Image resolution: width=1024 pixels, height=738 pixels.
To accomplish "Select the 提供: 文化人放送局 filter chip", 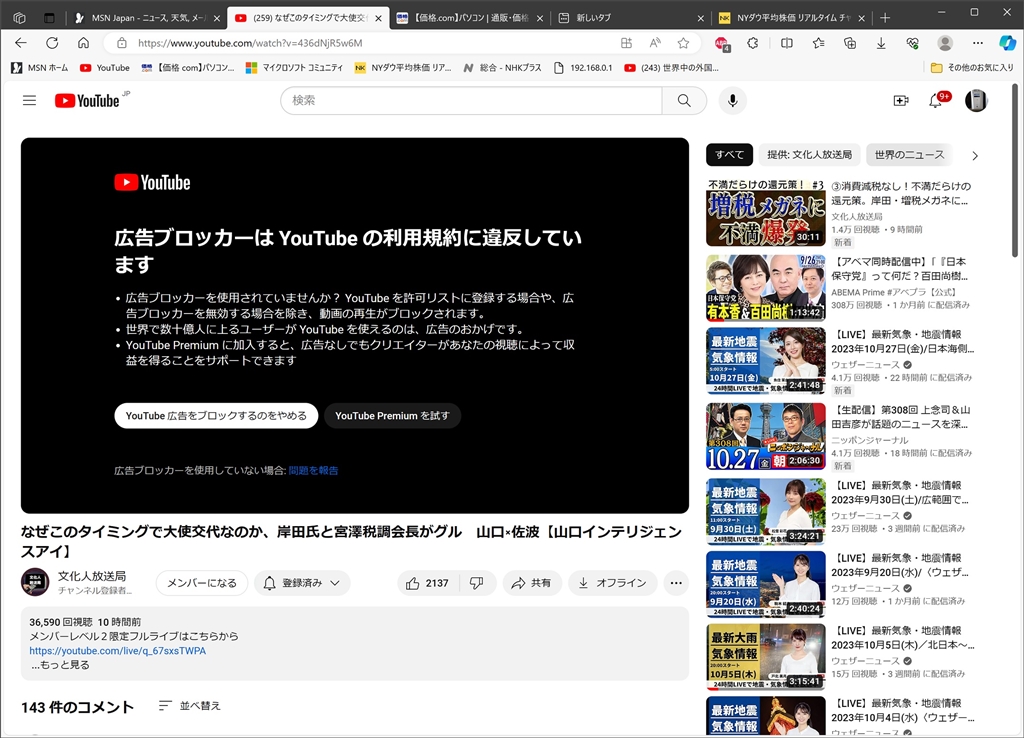I will click(x=809, y=155).
